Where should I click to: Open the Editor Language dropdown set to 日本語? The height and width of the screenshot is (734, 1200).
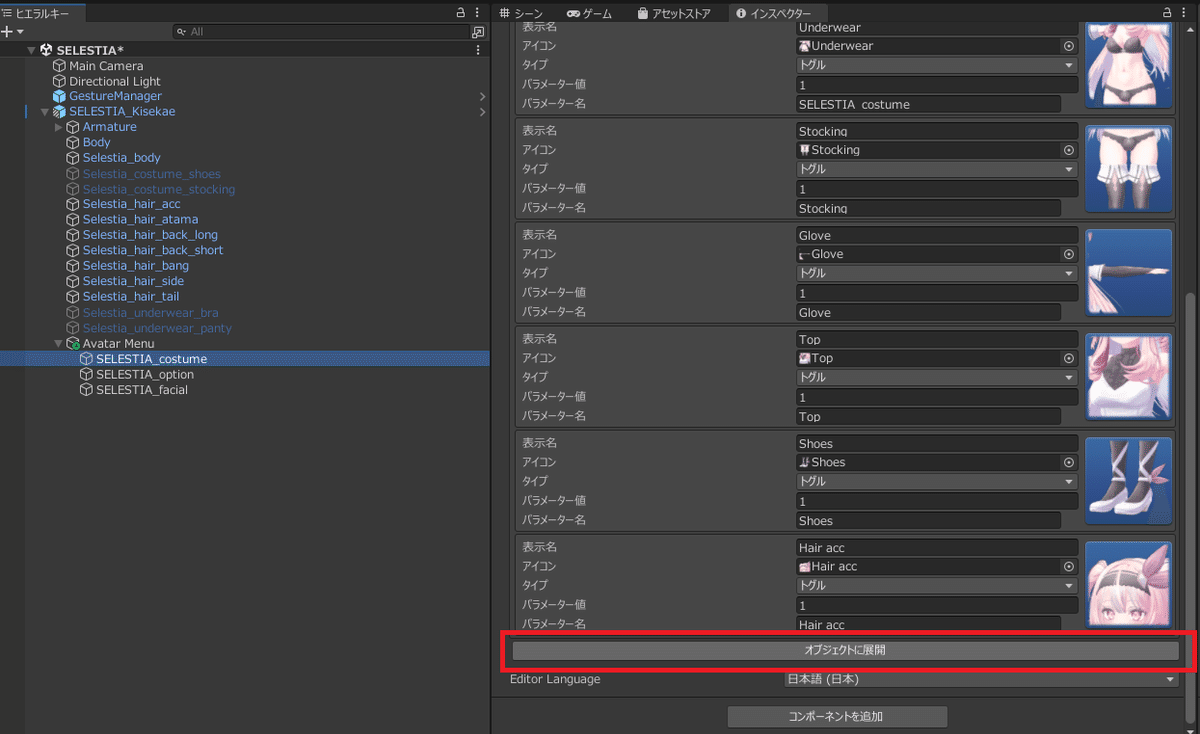pos(980,678)
